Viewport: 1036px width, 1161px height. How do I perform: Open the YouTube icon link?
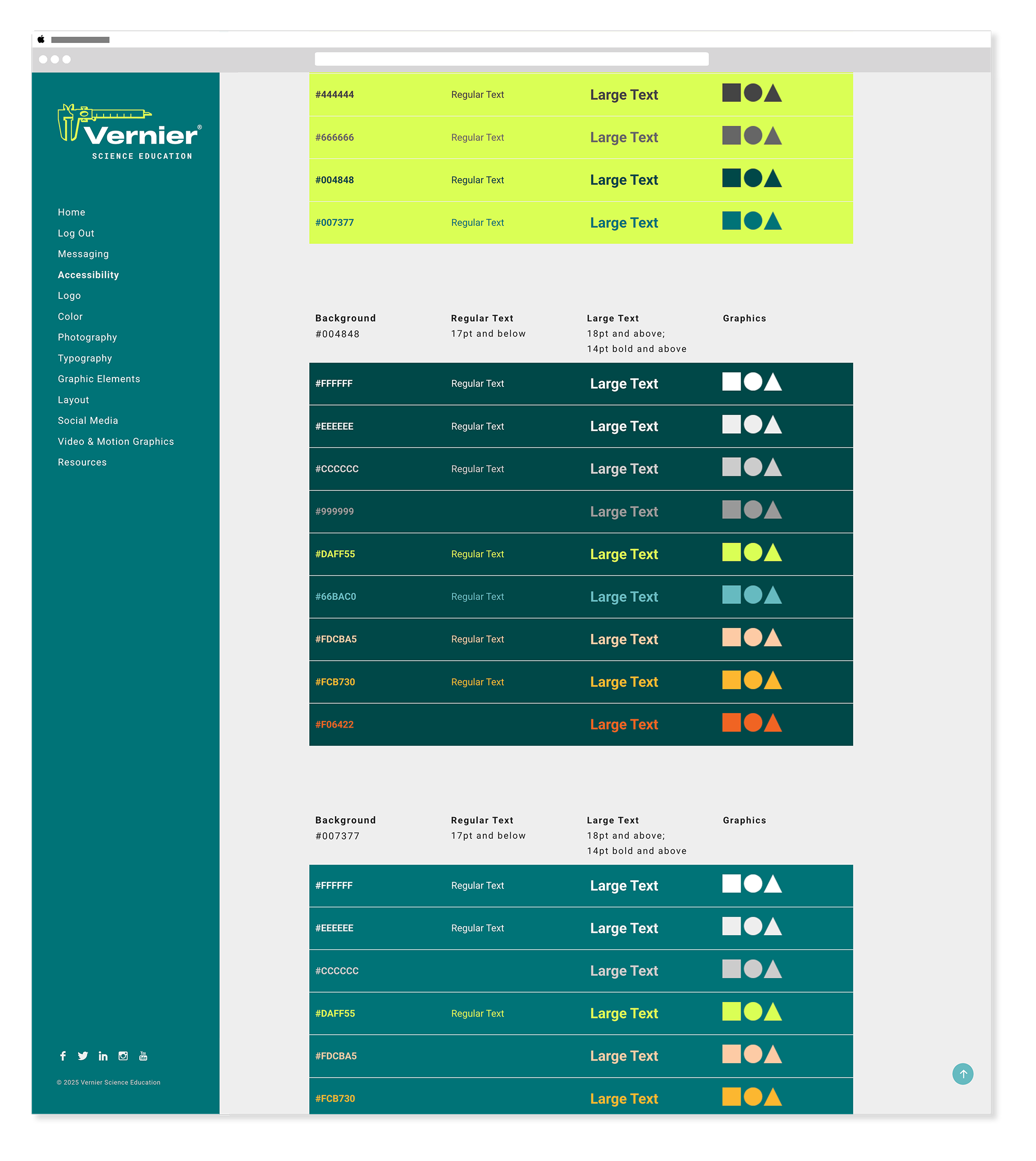[x=143, y=1056]
